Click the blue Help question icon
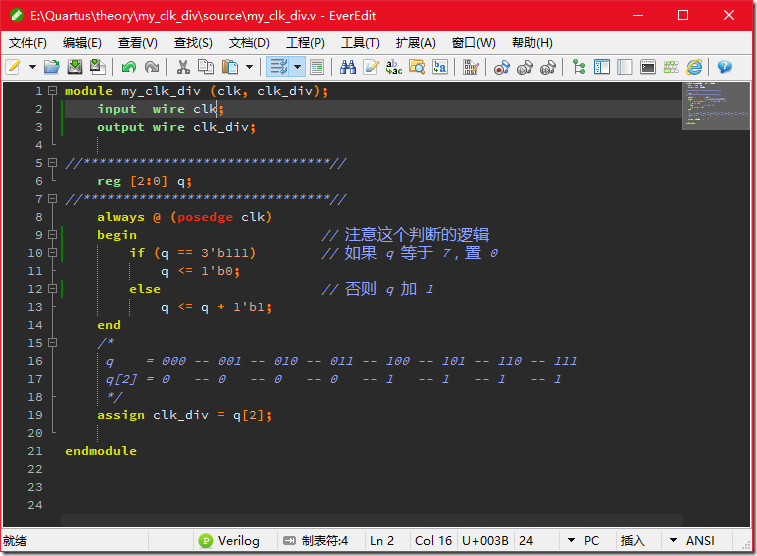 coord(725,67)
